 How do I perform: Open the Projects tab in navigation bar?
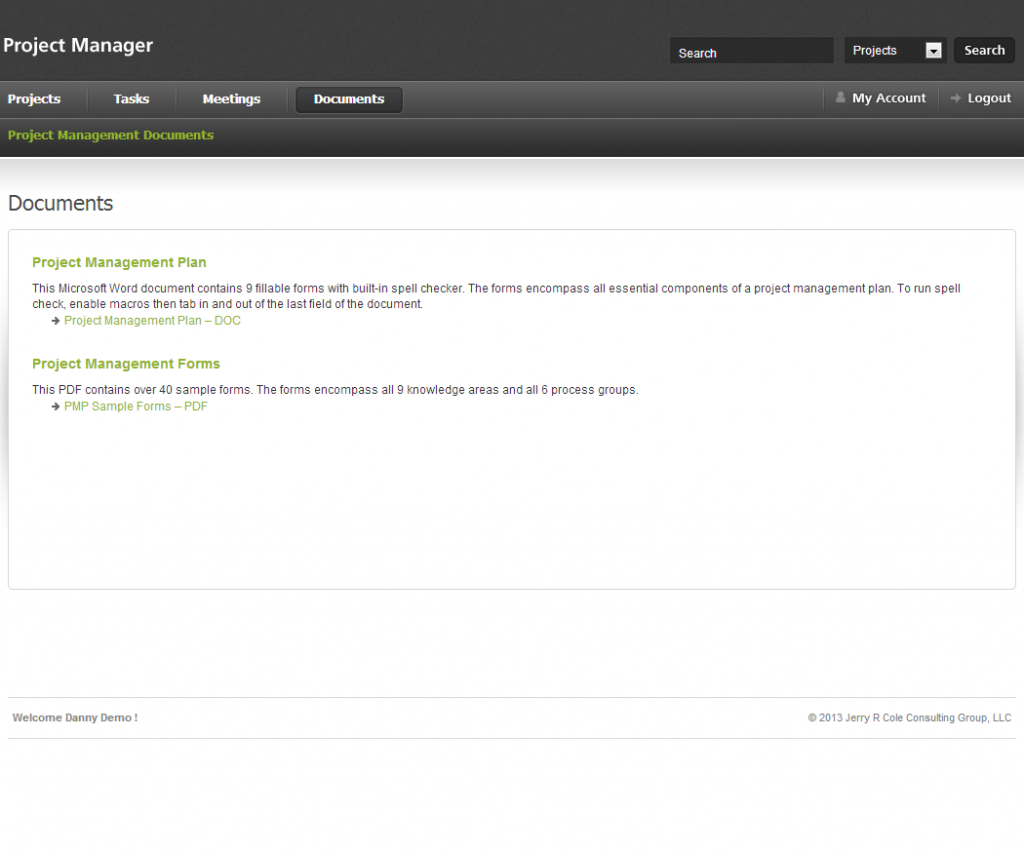[34, 99]
